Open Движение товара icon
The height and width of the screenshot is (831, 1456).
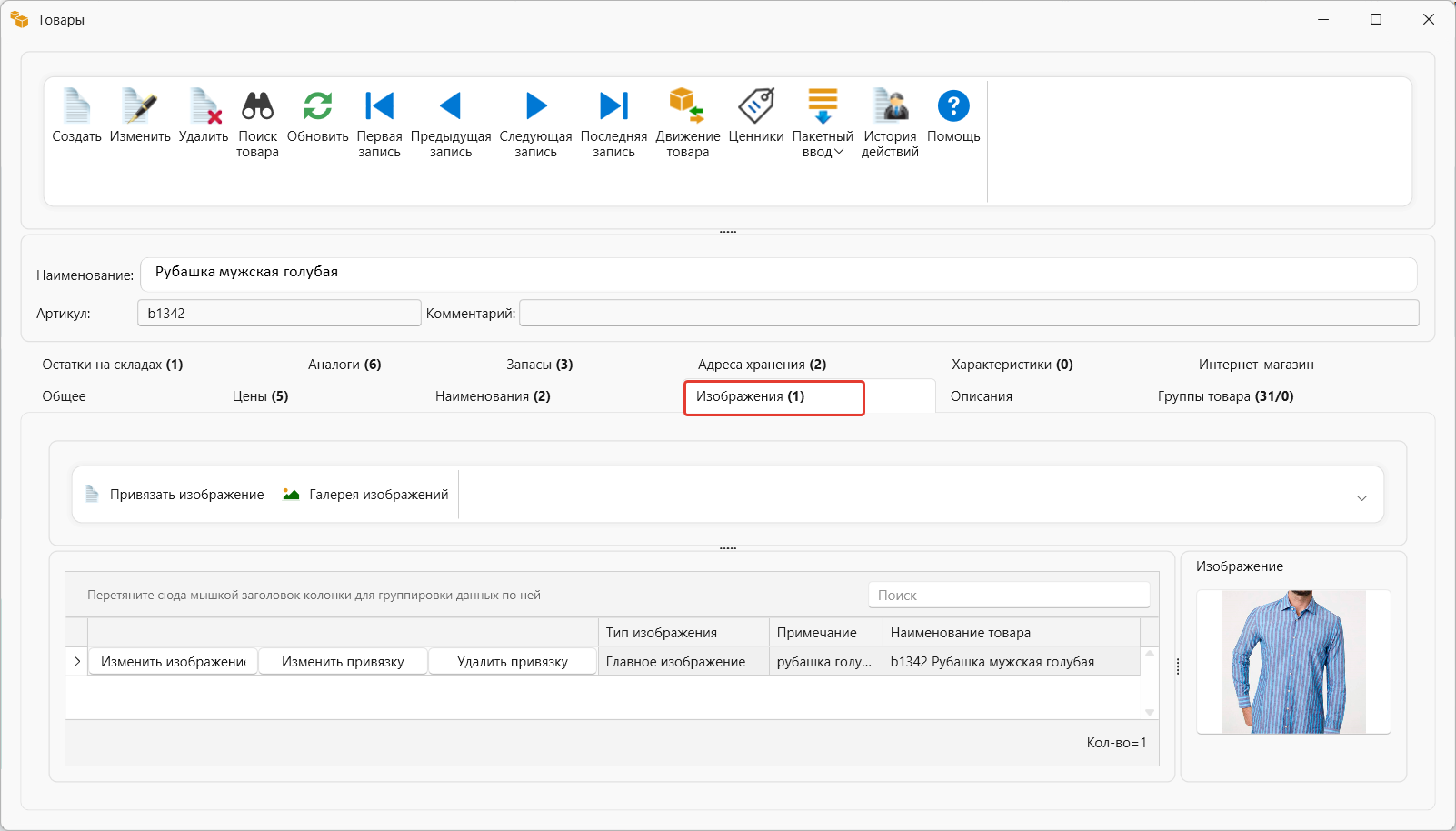coord(688,105)
